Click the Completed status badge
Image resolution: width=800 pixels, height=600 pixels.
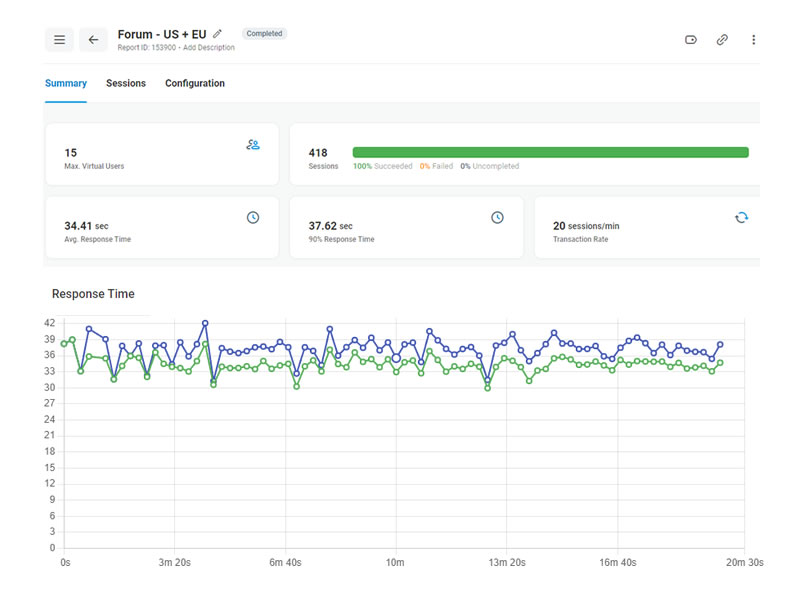click(264, 32)
